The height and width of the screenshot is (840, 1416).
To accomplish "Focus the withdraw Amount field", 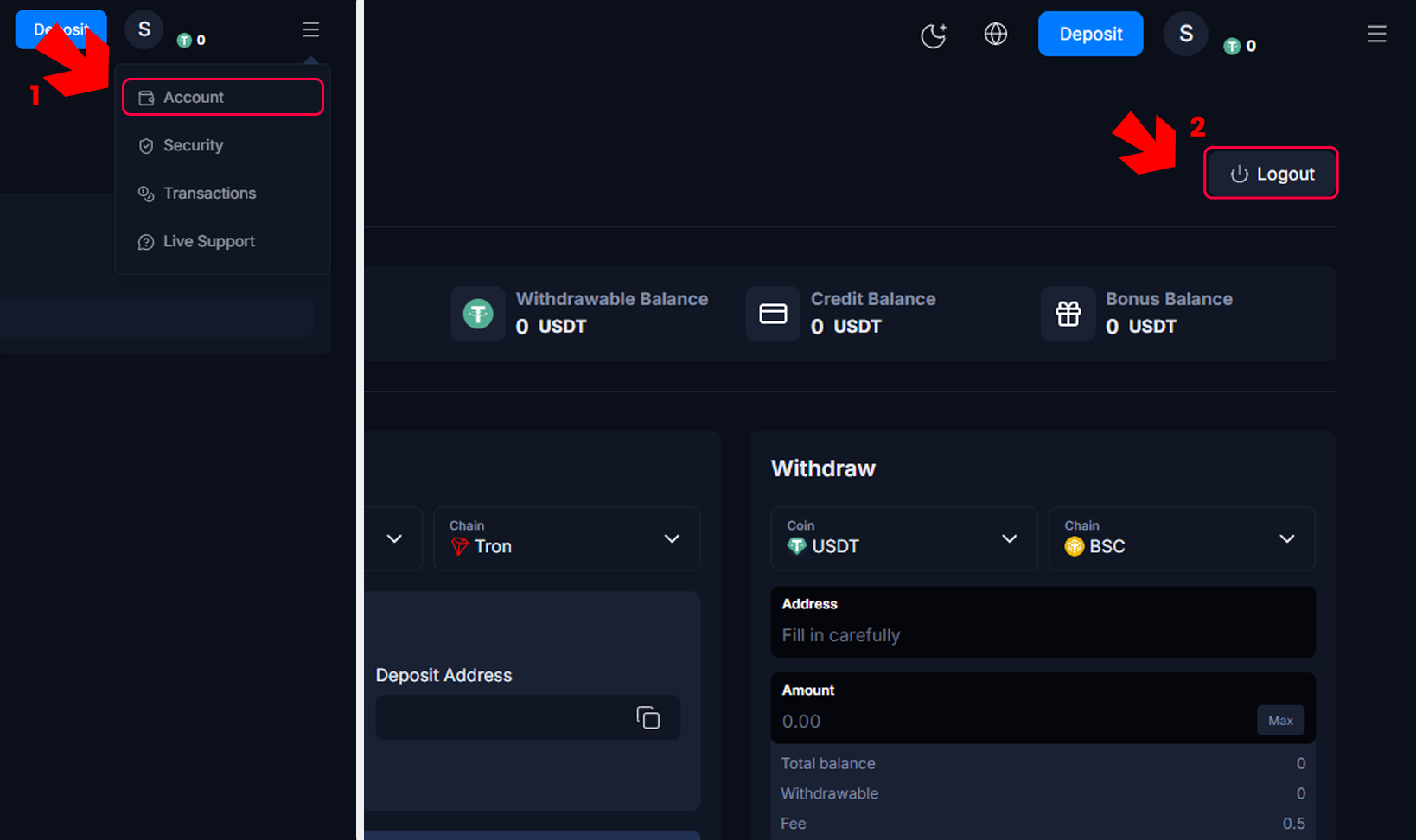I will 1043,709.
